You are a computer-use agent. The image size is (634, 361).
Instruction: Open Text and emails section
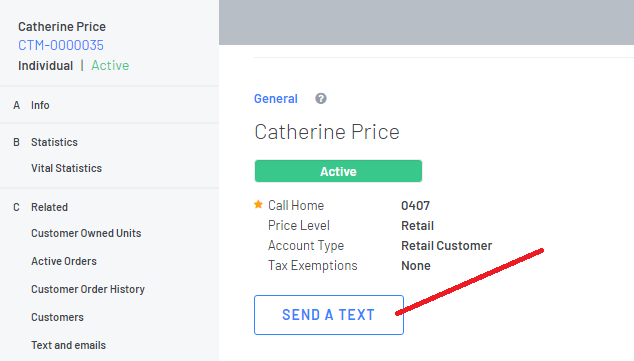coord(68,345)
